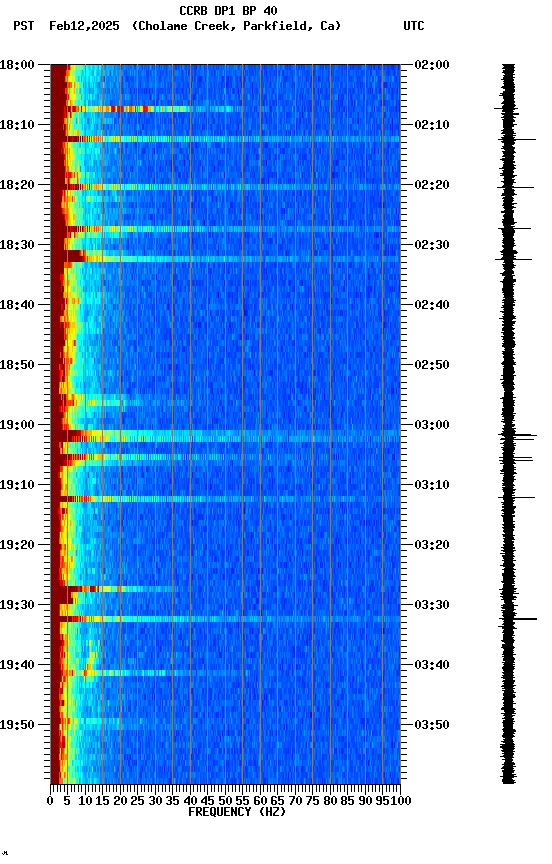The width and height of the screenshot is (552, 864).
Task: Click the 03:10 UTC time label
Action: point(432,485)
